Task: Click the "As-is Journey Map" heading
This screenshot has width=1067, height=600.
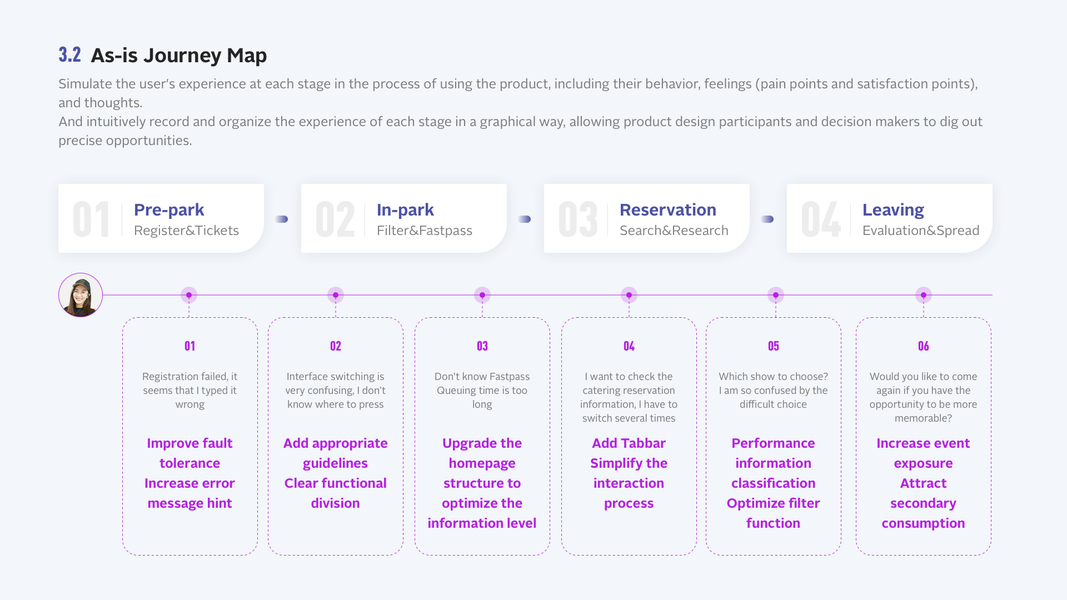Action: tap(179, 55)
